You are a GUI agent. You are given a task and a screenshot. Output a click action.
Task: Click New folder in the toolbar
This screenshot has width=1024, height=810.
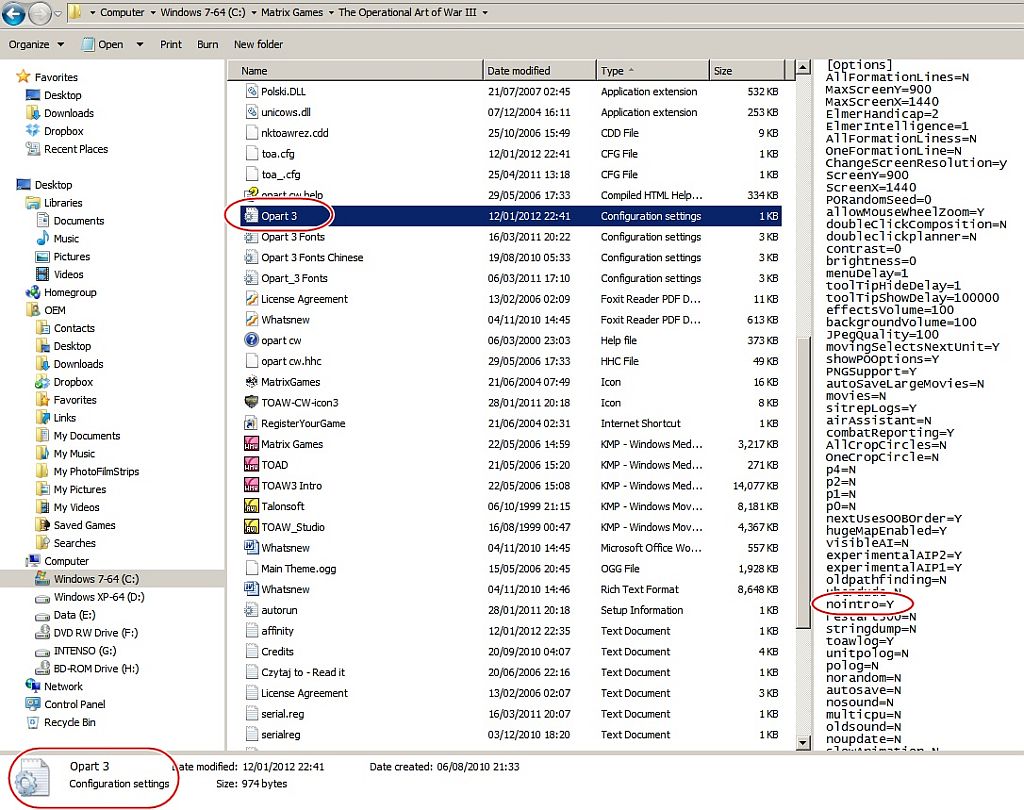(x=259, y=44)
